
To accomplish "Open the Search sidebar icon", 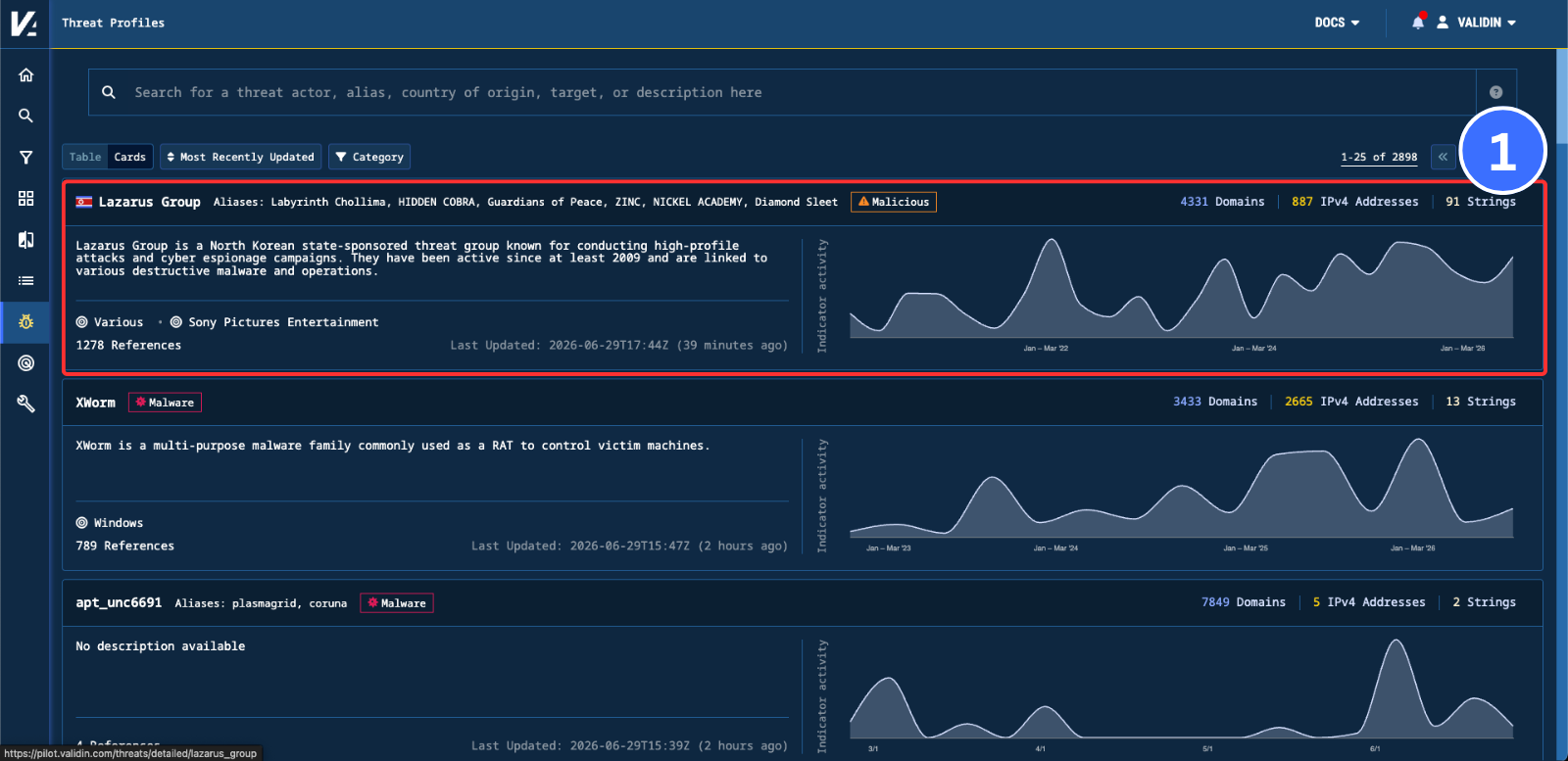I will click(x=25, y=116).
